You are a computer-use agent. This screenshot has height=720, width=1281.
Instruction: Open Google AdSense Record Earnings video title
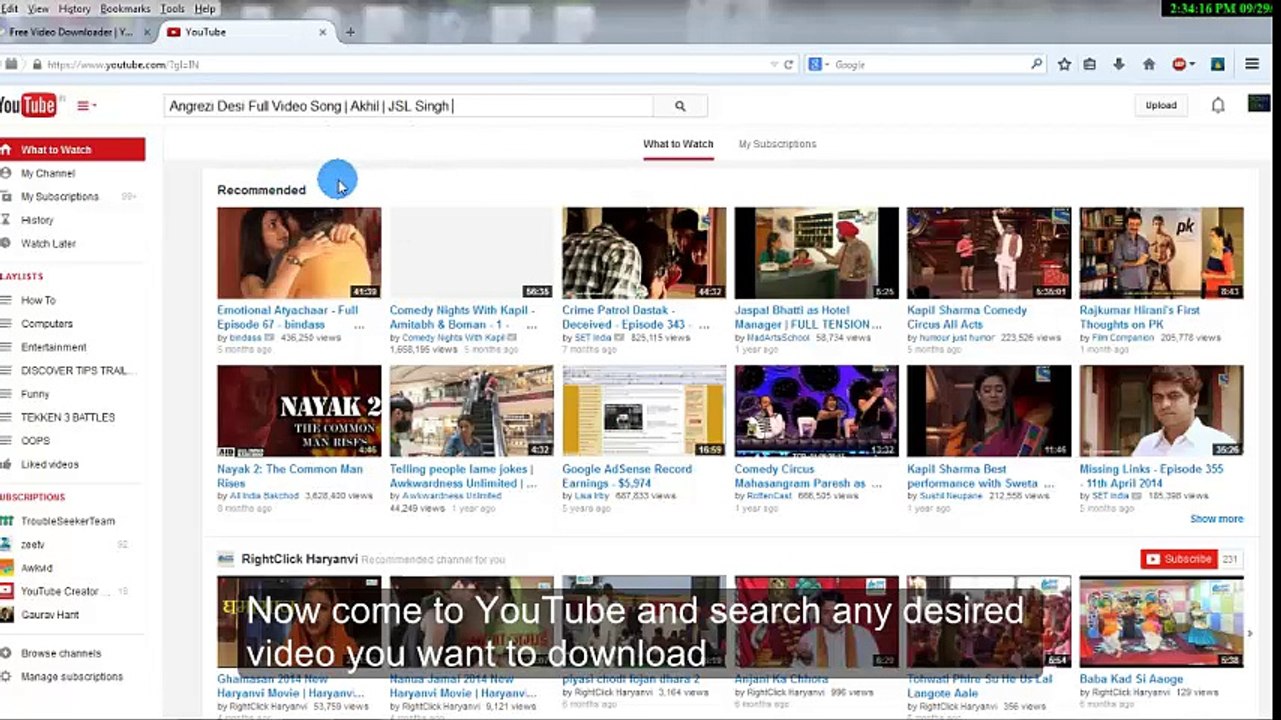click(x=627, y=476)
